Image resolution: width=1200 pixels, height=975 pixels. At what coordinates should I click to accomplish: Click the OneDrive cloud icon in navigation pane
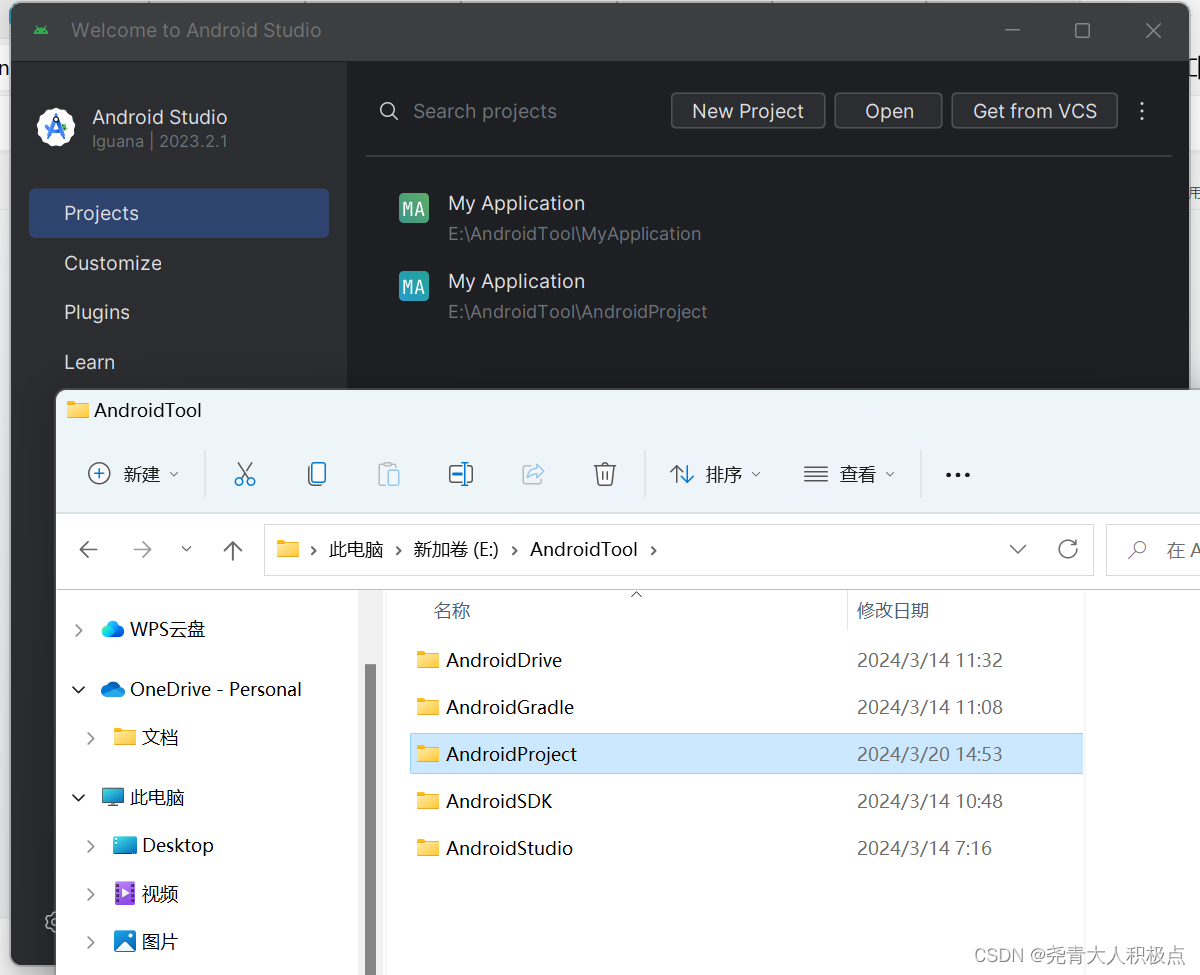tap(113, 689)
